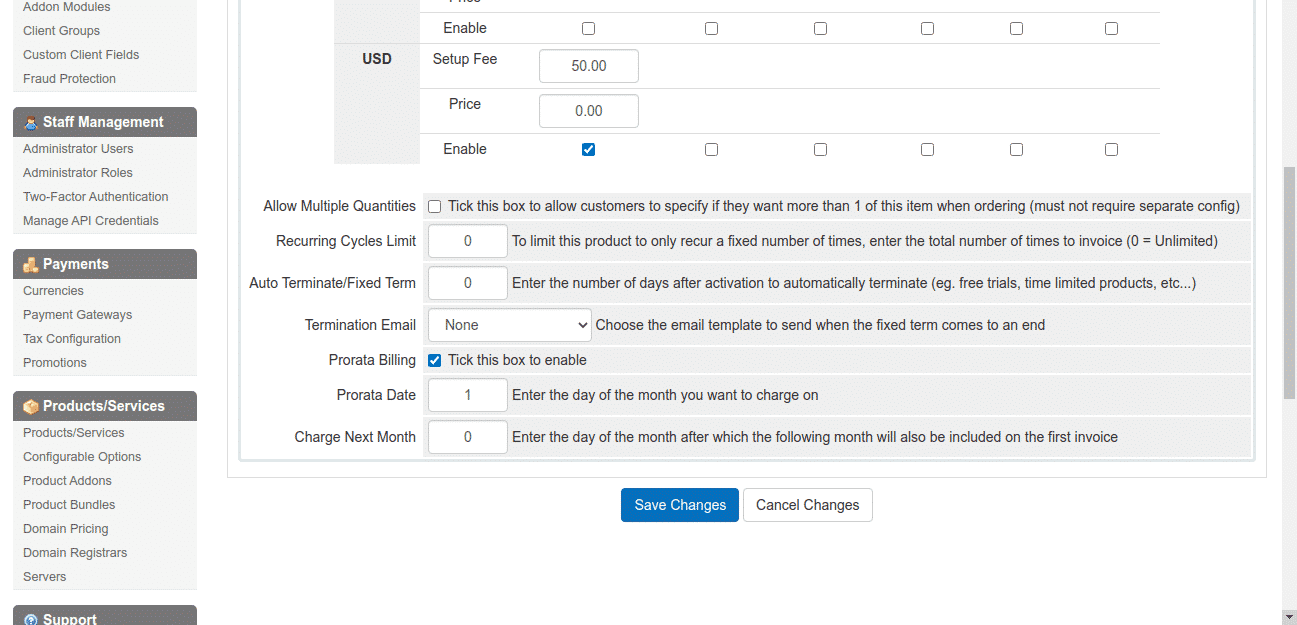Click the 'Prorata Billing' label
The width and height of the screenshot is (1297, 625).
(372, 360)
